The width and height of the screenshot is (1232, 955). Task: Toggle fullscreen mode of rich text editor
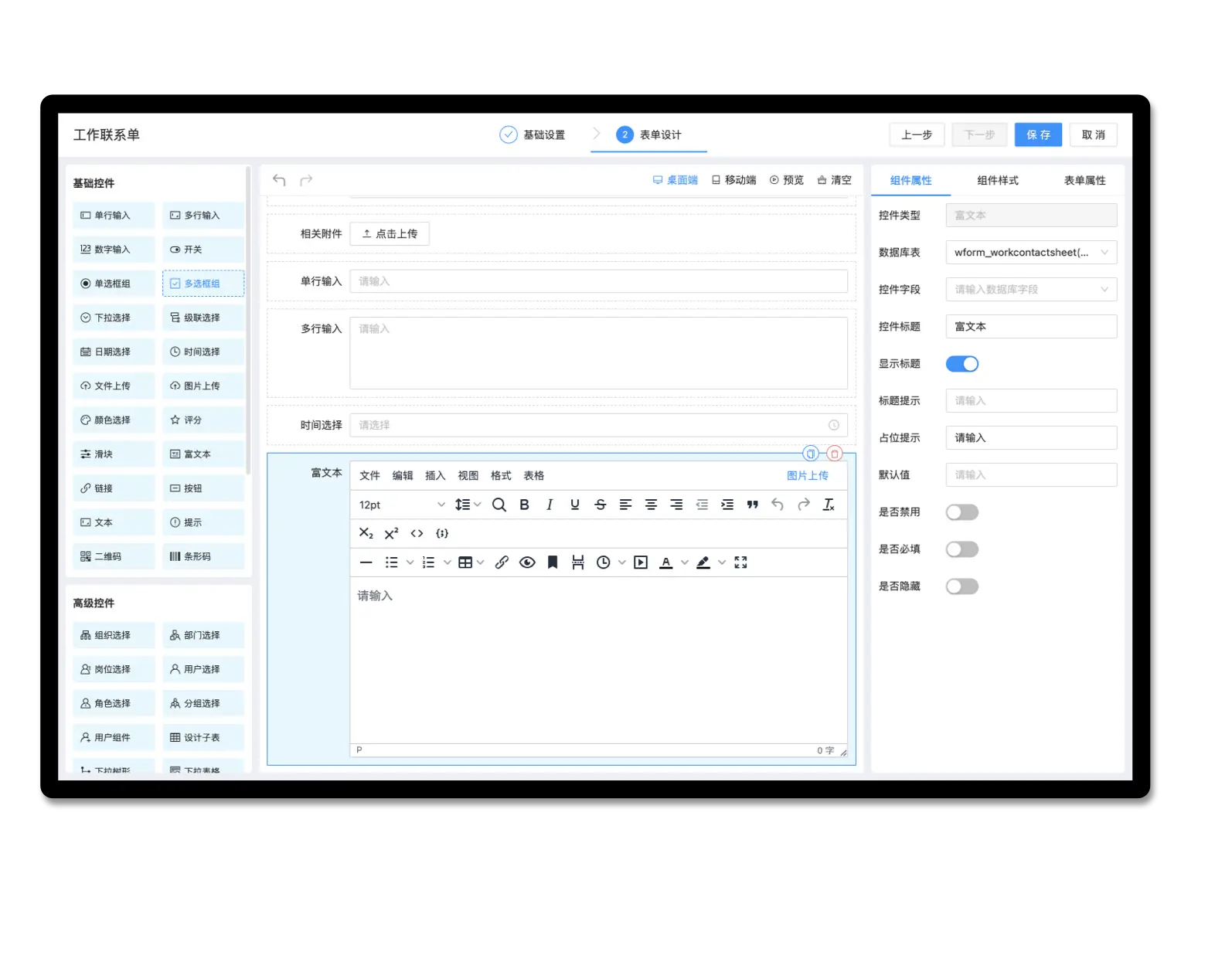(x=740, y=562)
